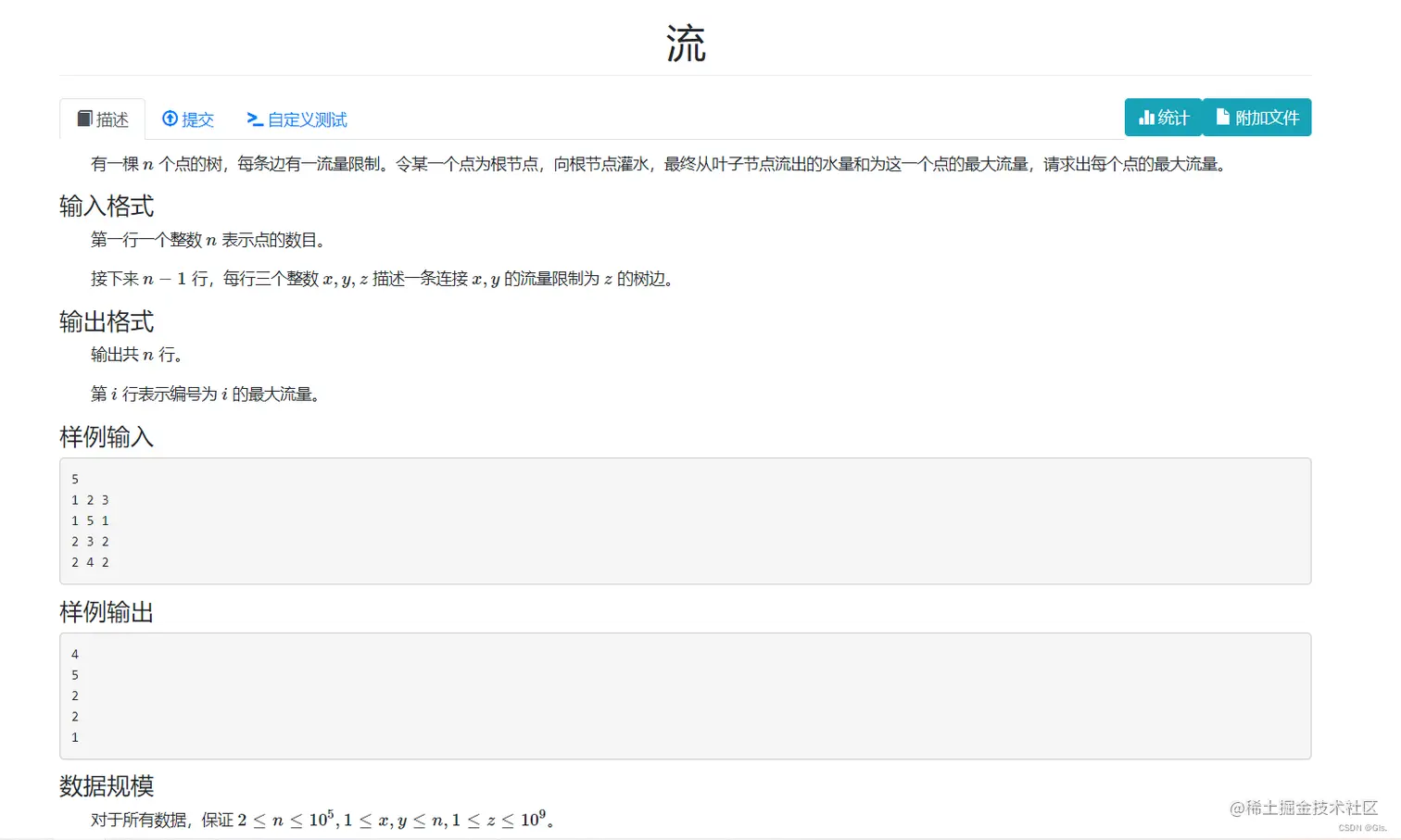Screen dimensions: 1401x840
Task: Click the page title 流
Action: 686,44
